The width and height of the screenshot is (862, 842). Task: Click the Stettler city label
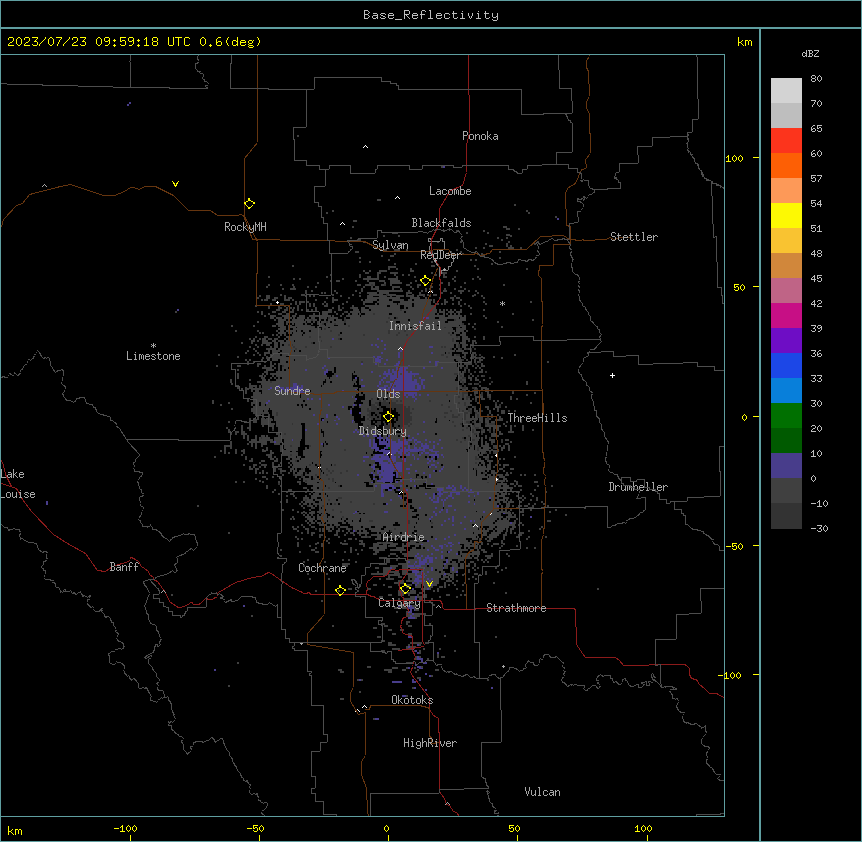point(634,237)
